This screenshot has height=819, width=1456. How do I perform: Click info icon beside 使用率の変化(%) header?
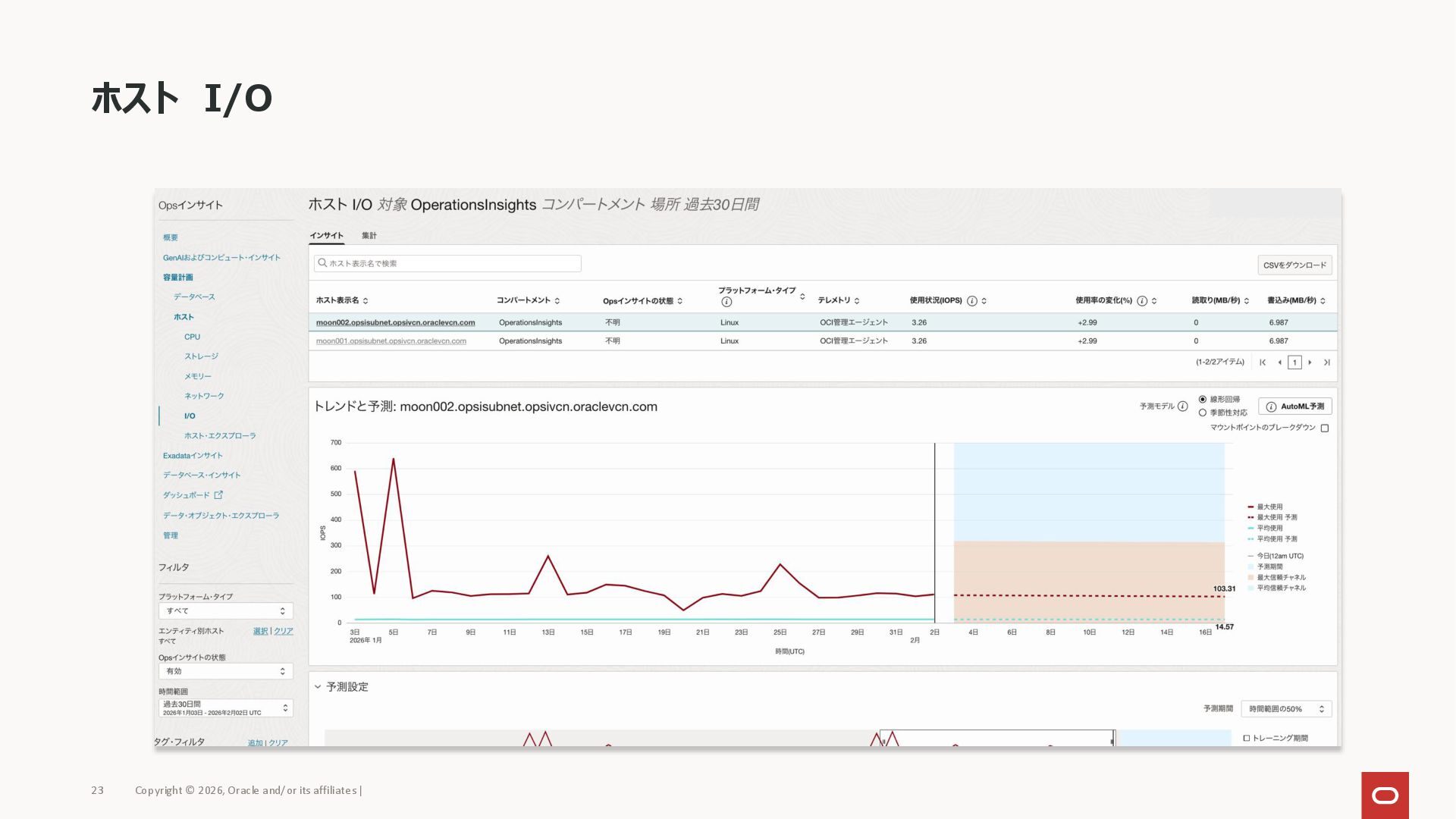(x=1142, y=301)
